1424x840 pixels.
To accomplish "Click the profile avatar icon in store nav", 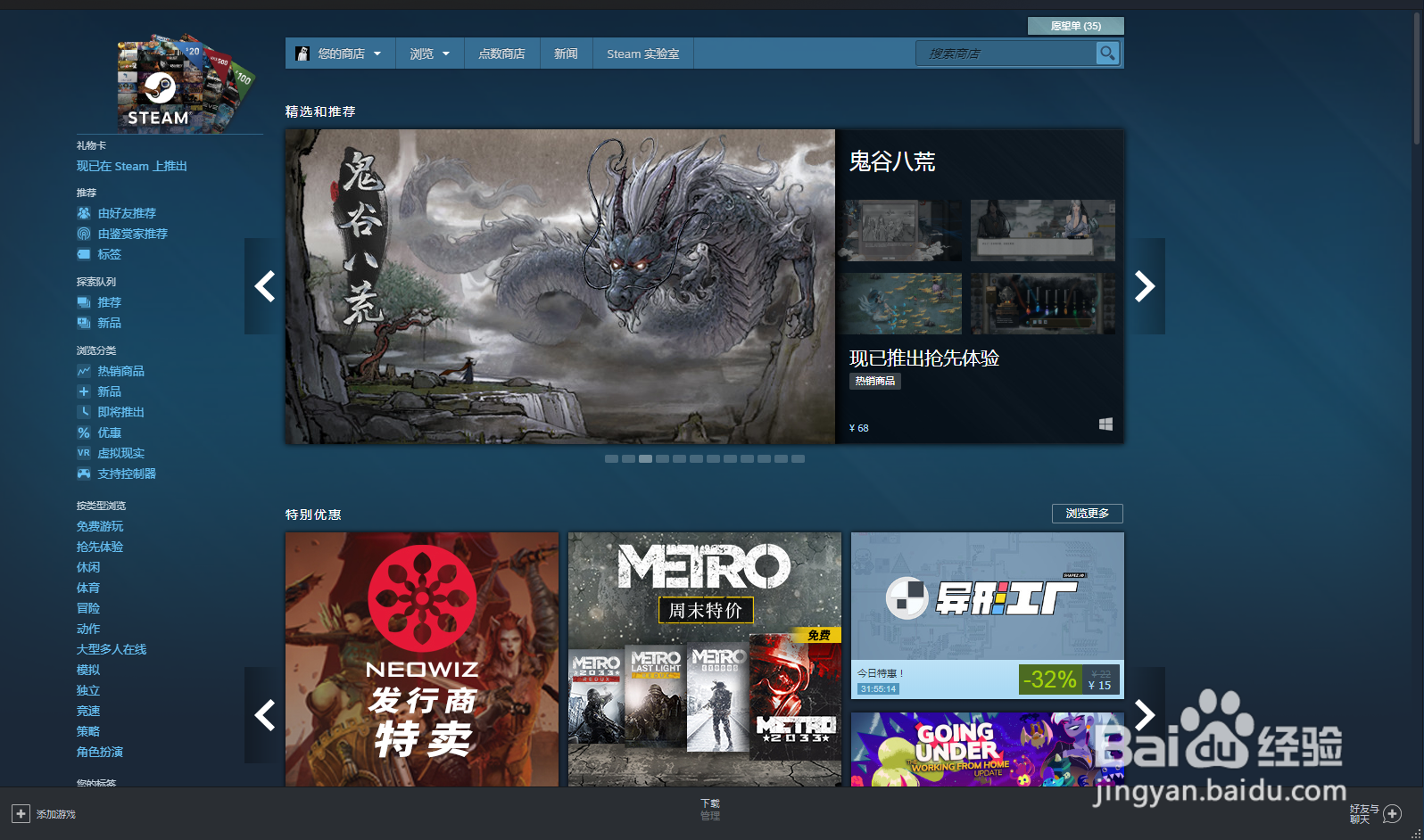I will tap(302, 54).
